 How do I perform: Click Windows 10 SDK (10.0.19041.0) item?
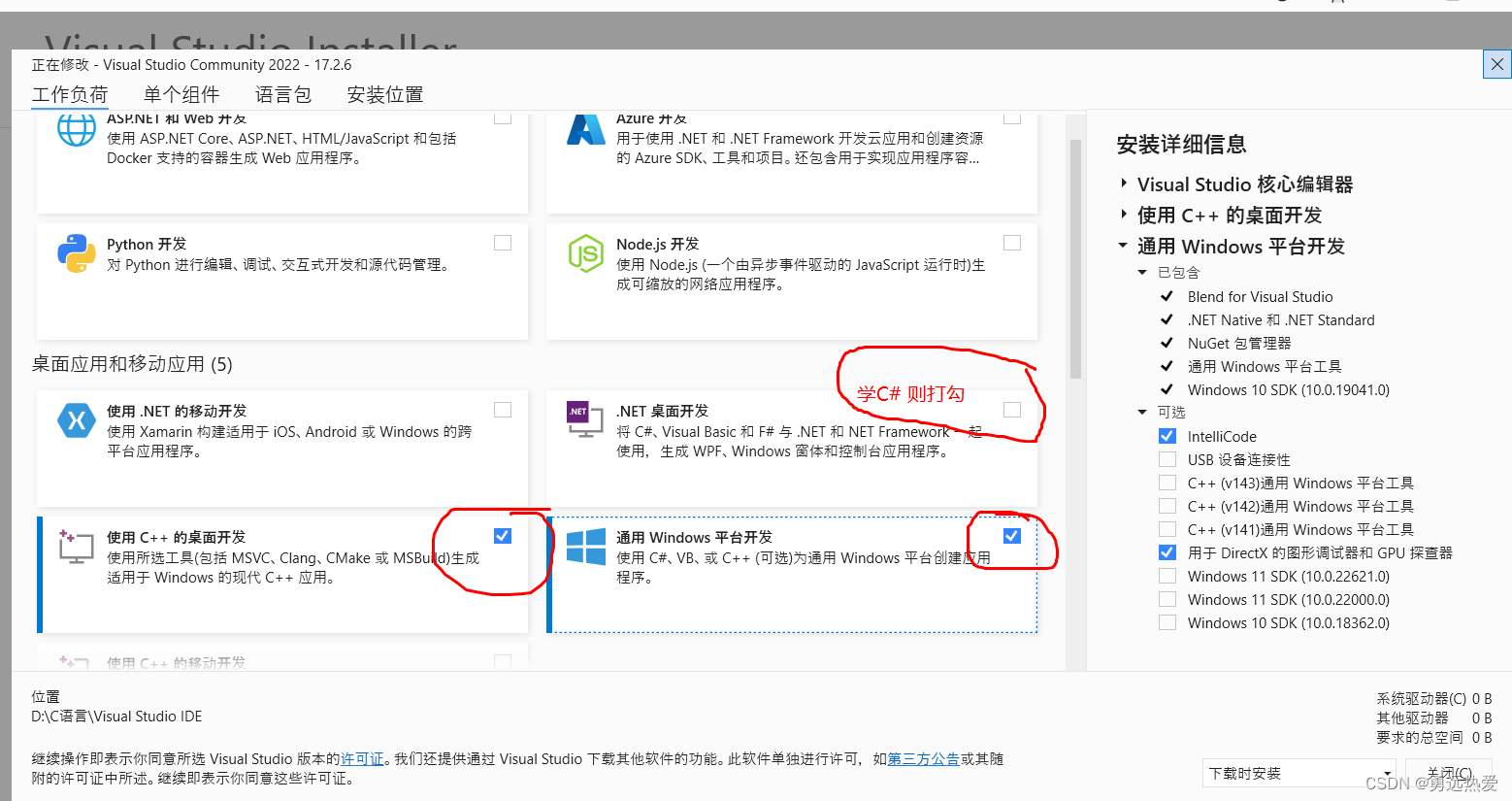coord(1289,389)
